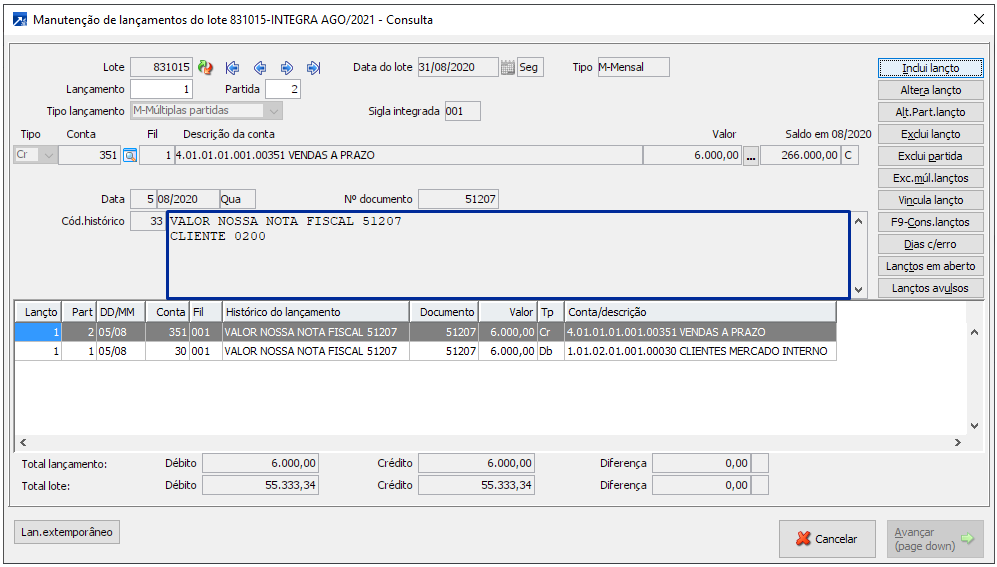
Task: Click account search icon next to Conta
Action: pos(129,156)
